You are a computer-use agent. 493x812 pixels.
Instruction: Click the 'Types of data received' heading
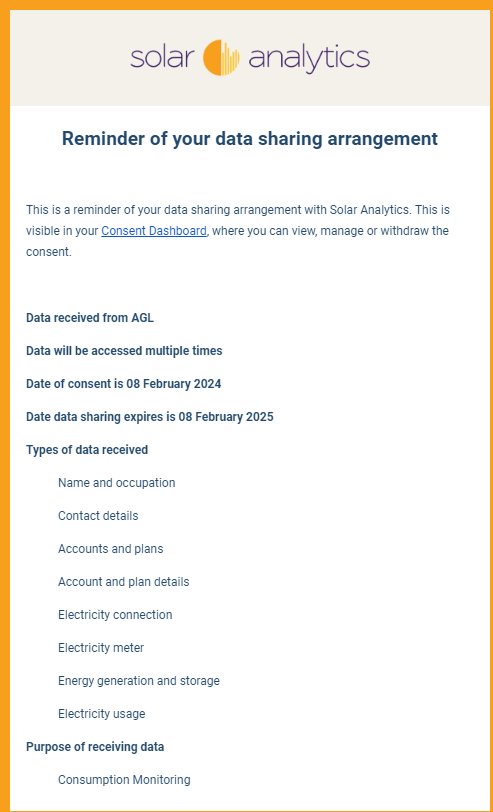point(87,450)
